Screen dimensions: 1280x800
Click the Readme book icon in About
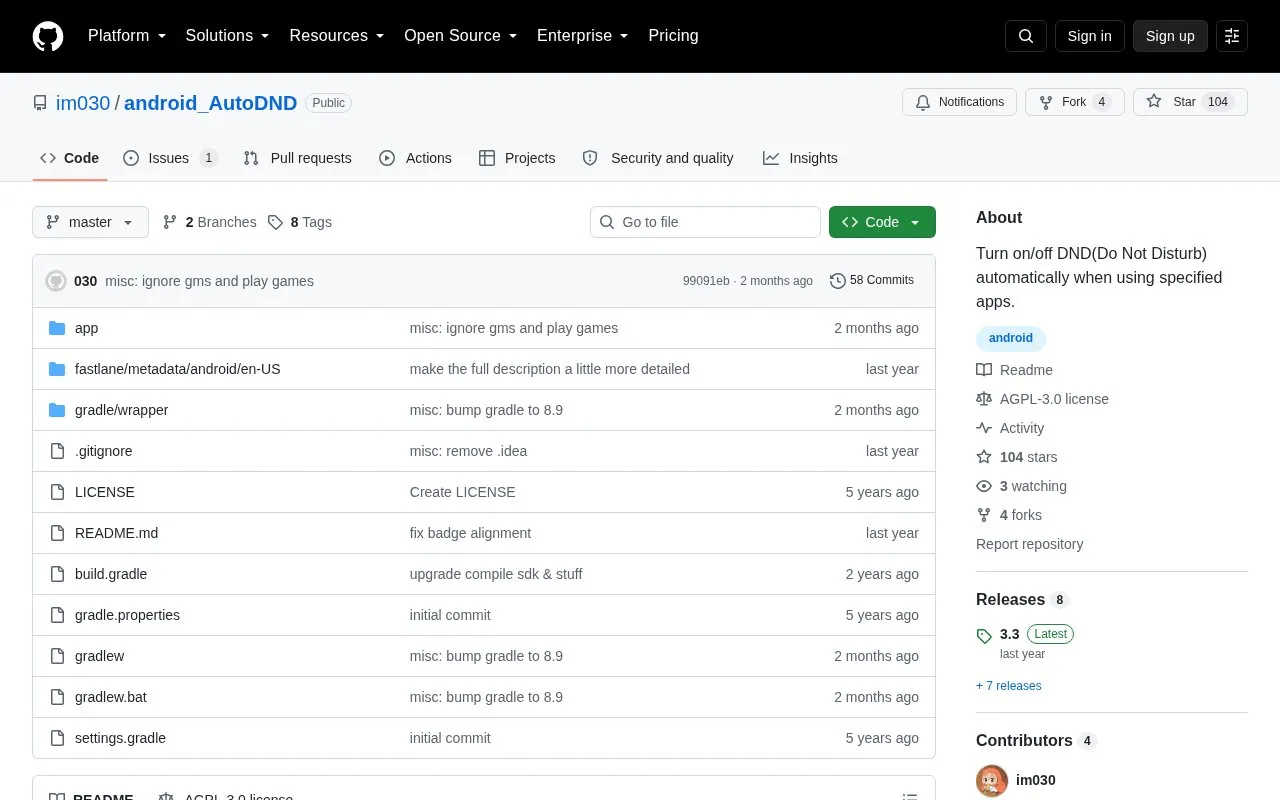click(x=984, y=370)
